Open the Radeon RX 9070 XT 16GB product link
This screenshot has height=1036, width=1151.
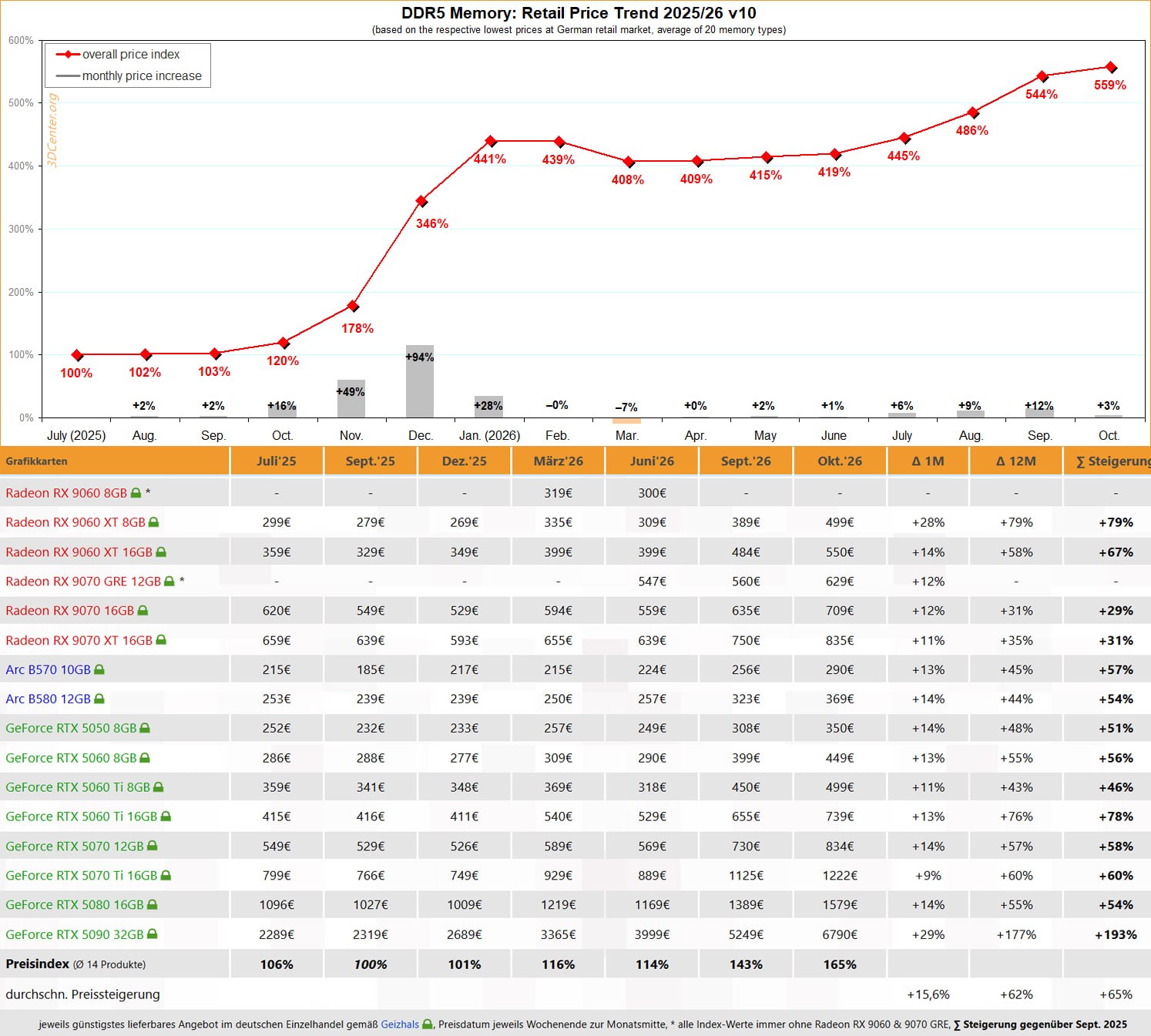(79, 640)
